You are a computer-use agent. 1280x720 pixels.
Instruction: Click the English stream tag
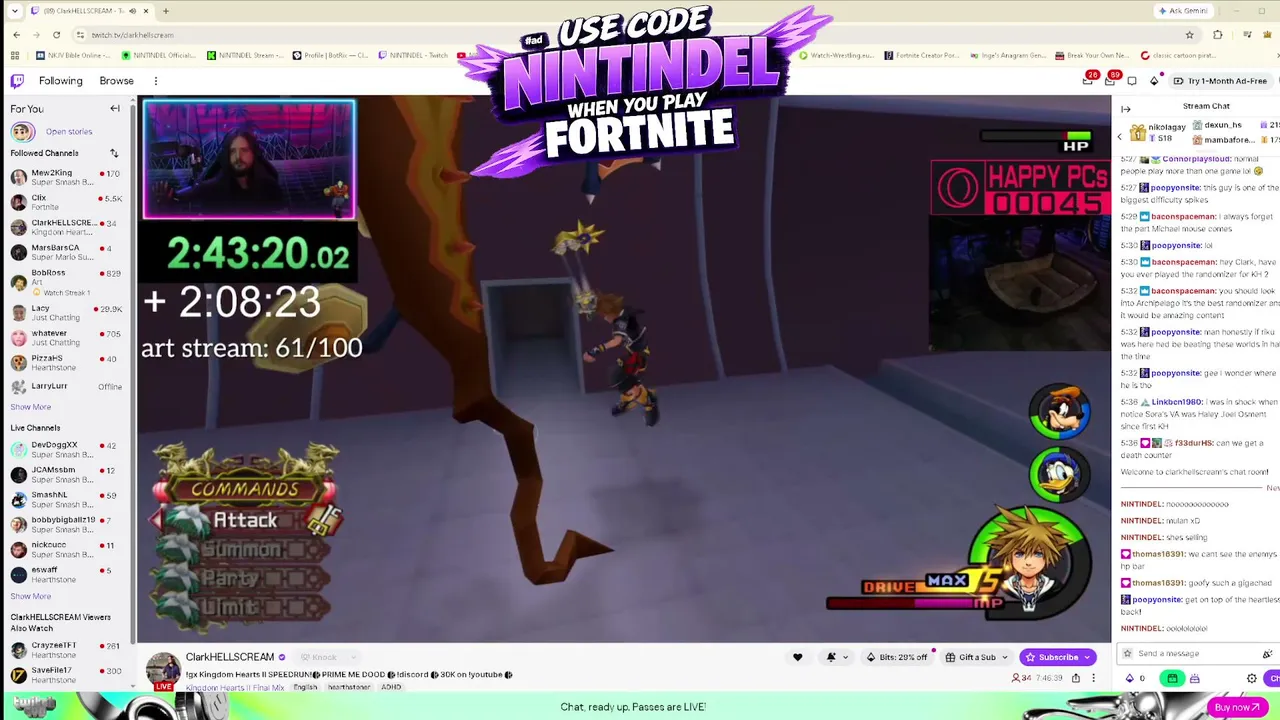pos(306,687)
